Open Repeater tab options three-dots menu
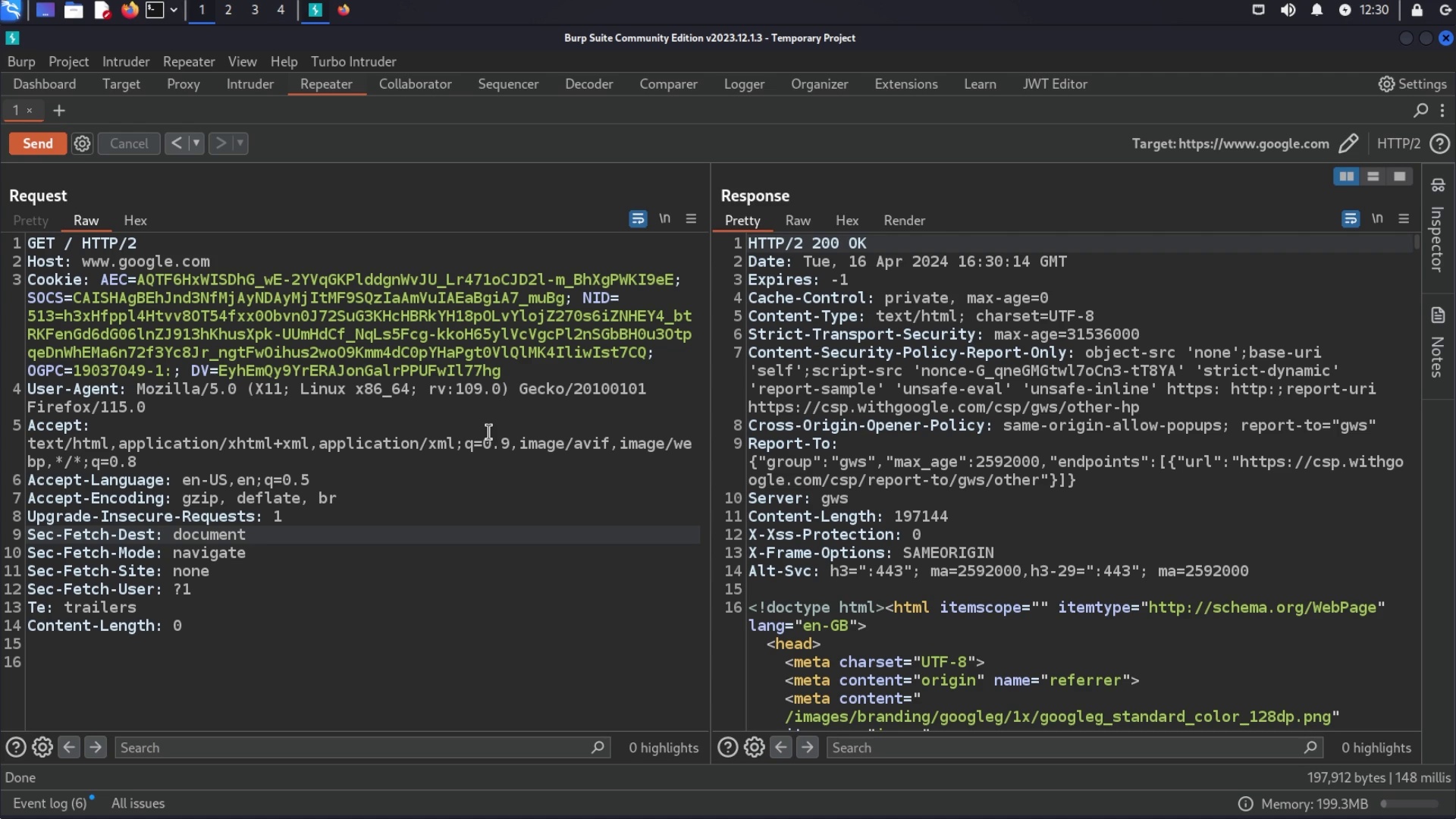The image size is (1456, 819). point(1442,111)
